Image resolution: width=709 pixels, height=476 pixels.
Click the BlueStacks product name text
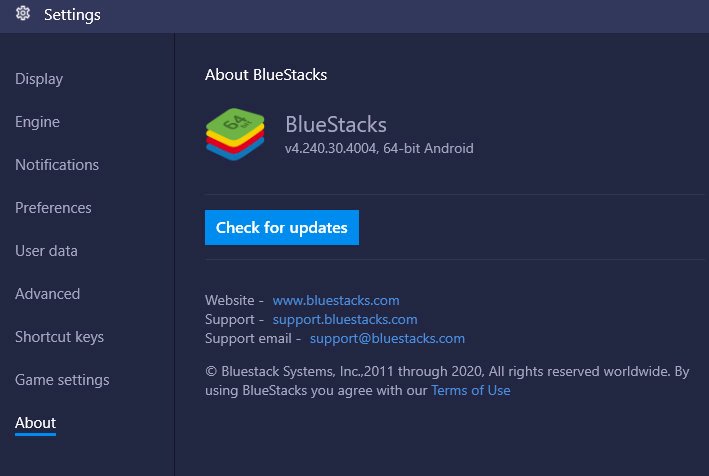point(336,124)
